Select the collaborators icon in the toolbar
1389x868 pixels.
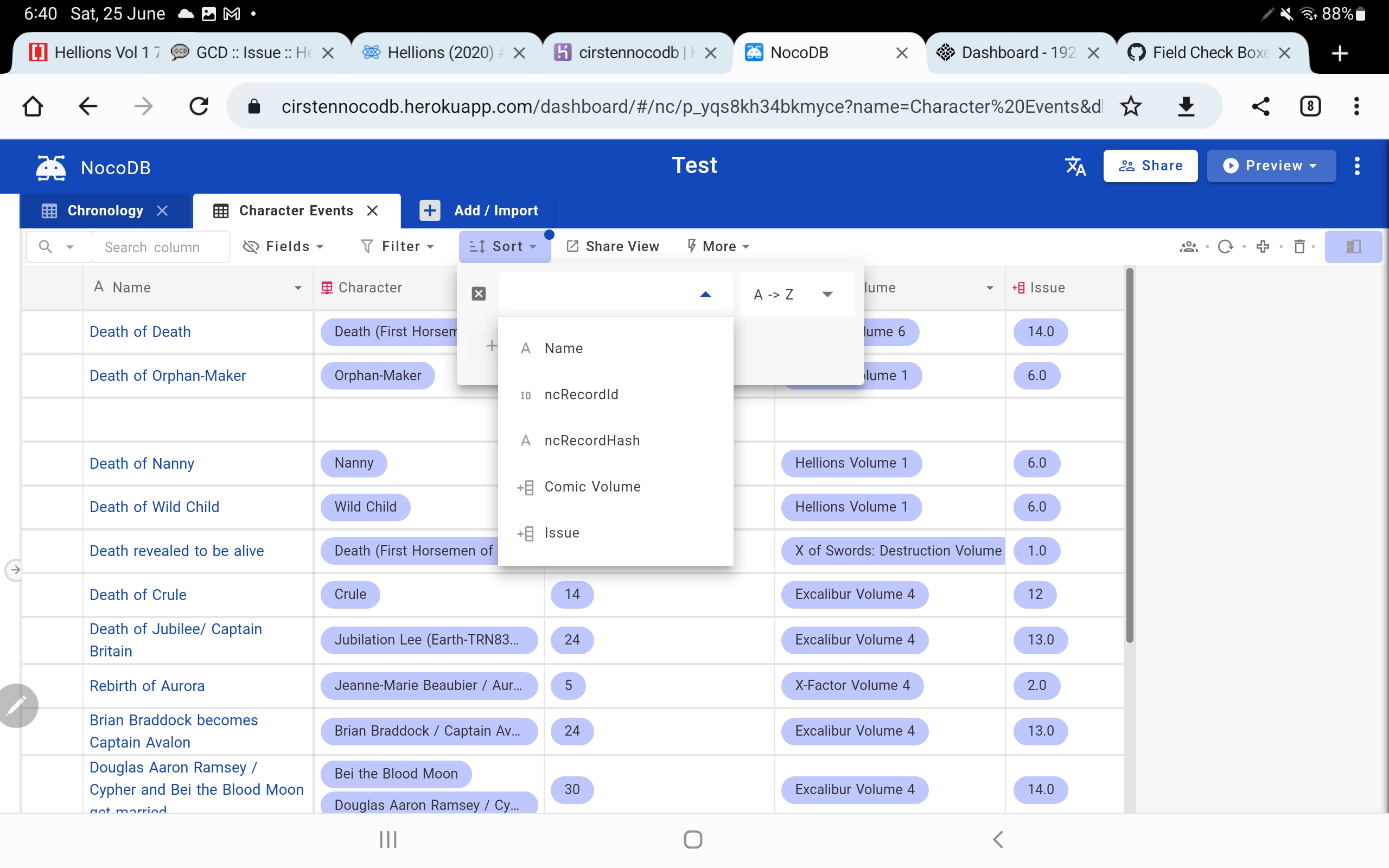coord(1189,246)
